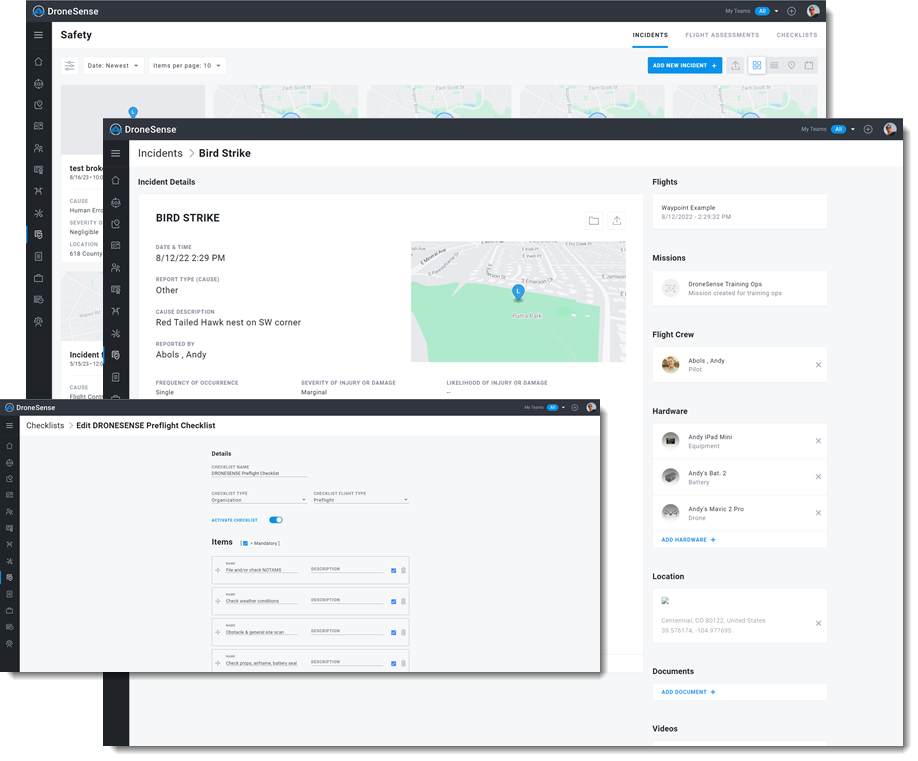The height and width of the screenshot is (761, 918).
Task: Click home icon in Bird Strike window sidebar
Action: 116,180
